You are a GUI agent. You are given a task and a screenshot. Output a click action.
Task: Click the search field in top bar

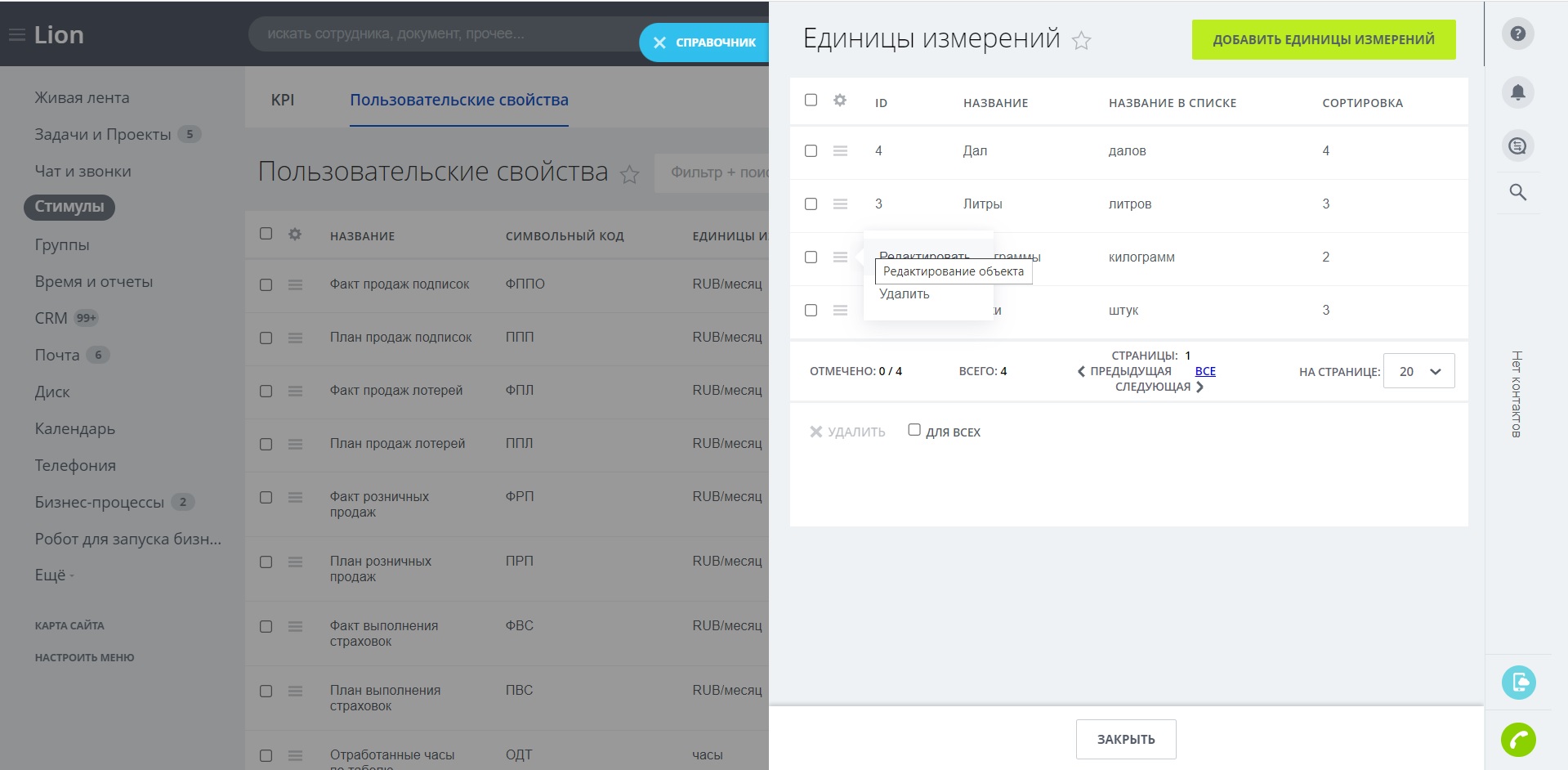pos(441,34)
